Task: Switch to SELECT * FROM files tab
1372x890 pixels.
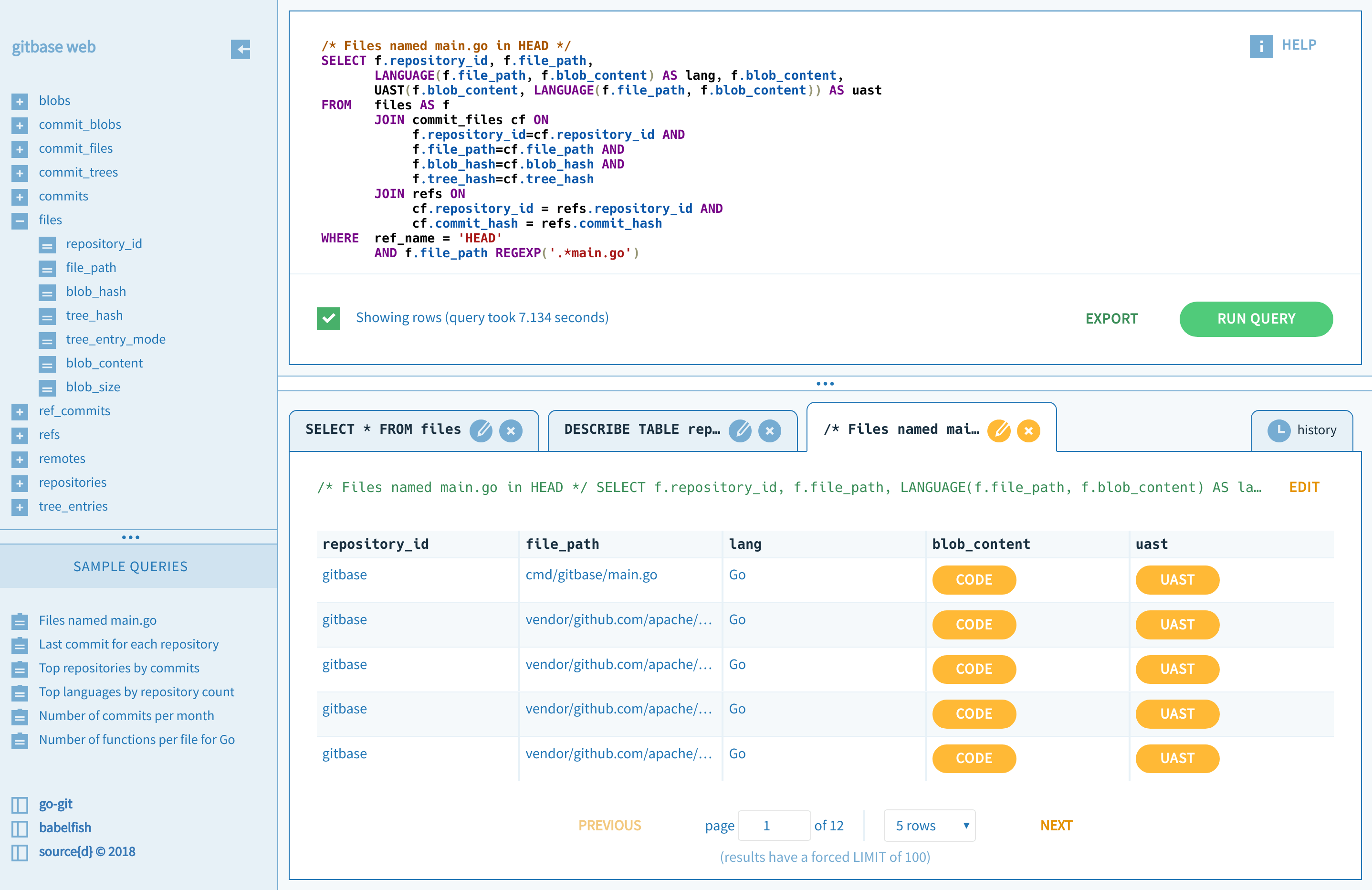Action: coord(383,429)
